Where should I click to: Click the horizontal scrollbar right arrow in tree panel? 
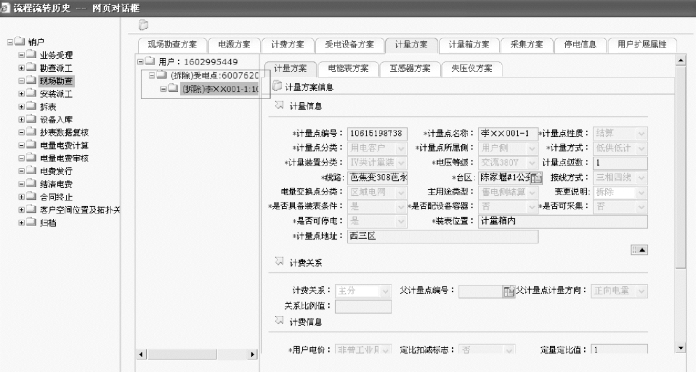tap(253, 354)
